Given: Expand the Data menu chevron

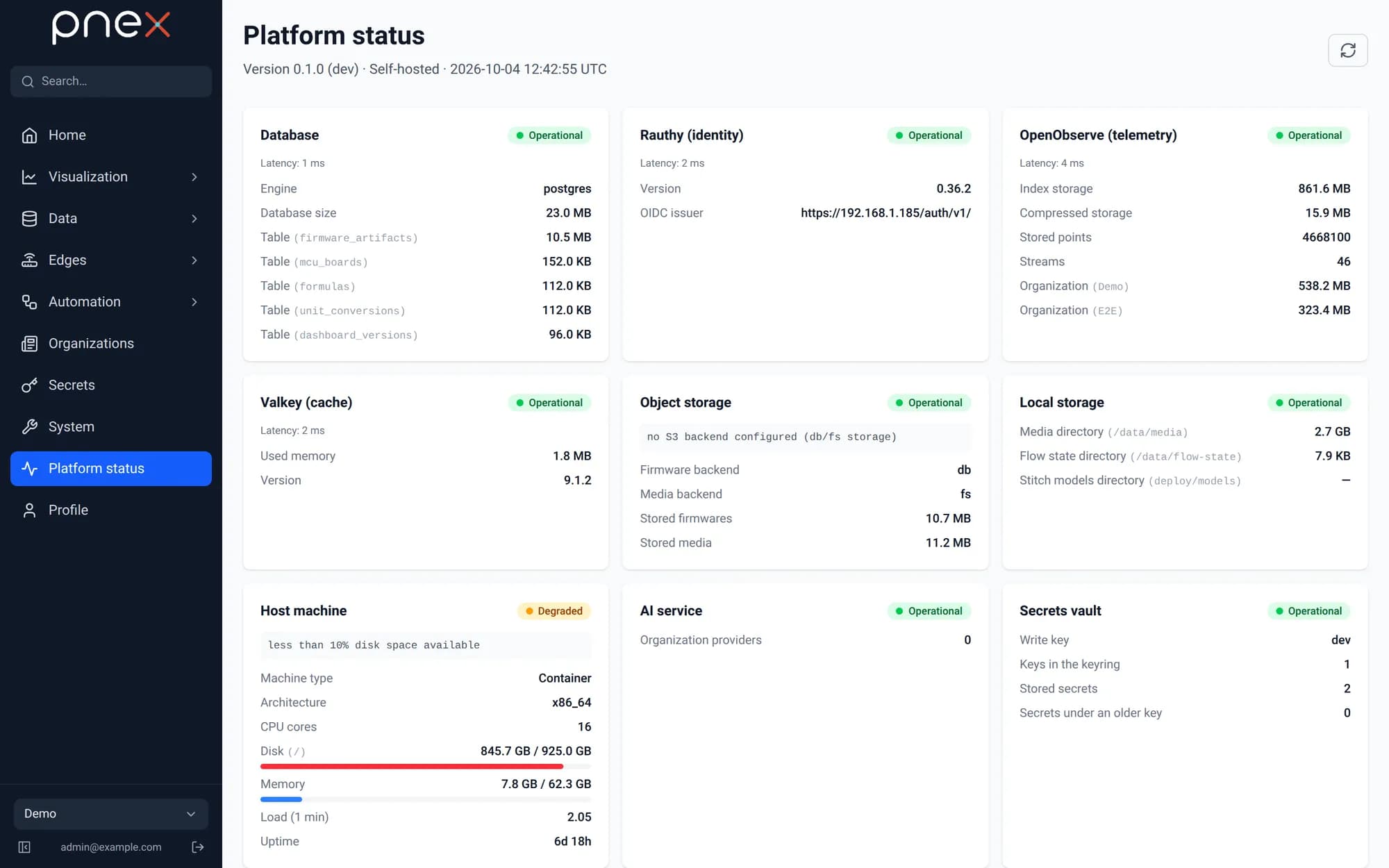Looking at the screenshot, I should click(194, 219).
